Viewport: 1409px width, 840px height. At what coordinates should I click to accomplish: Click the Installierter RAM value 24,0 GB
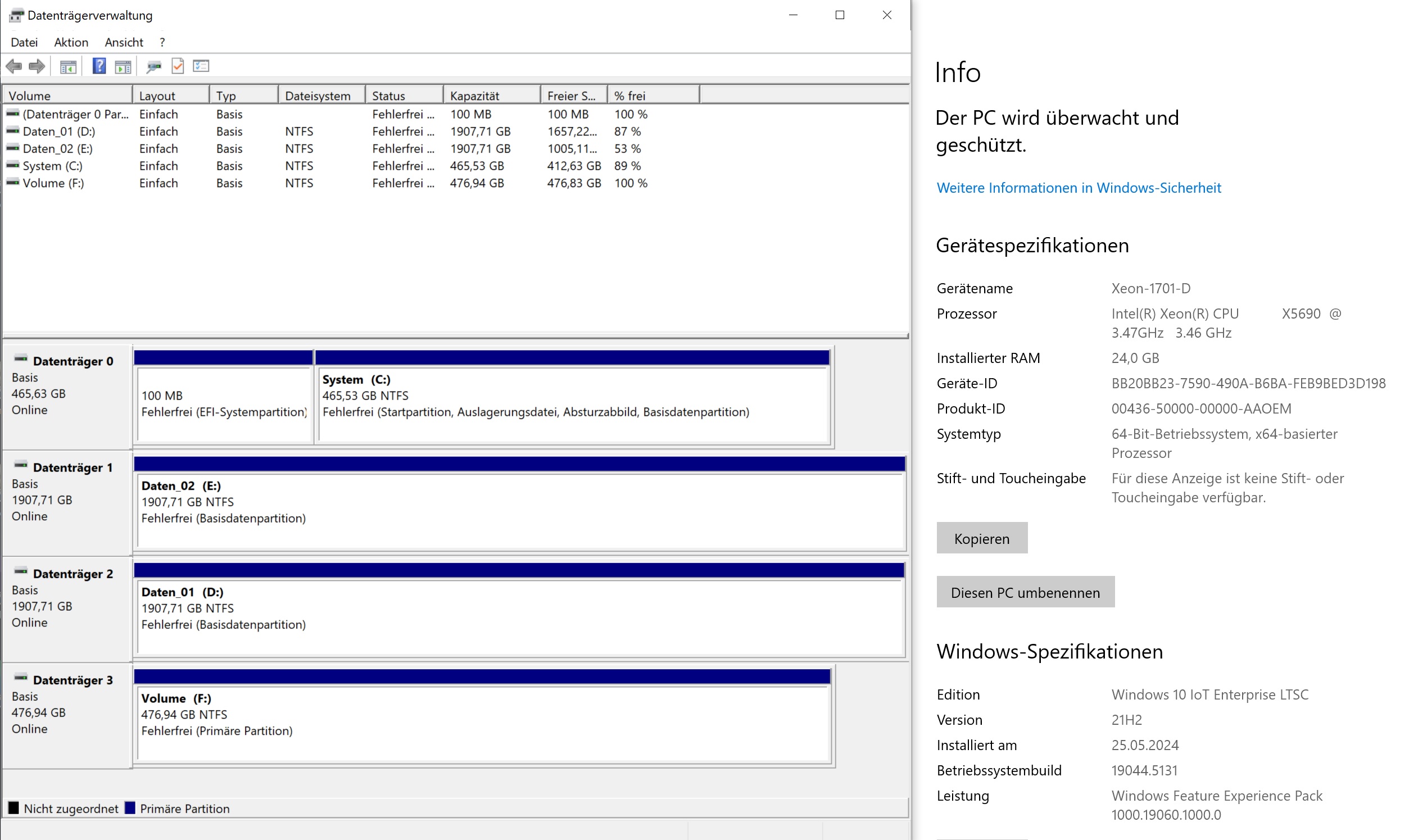click(x=1136, y=358)
